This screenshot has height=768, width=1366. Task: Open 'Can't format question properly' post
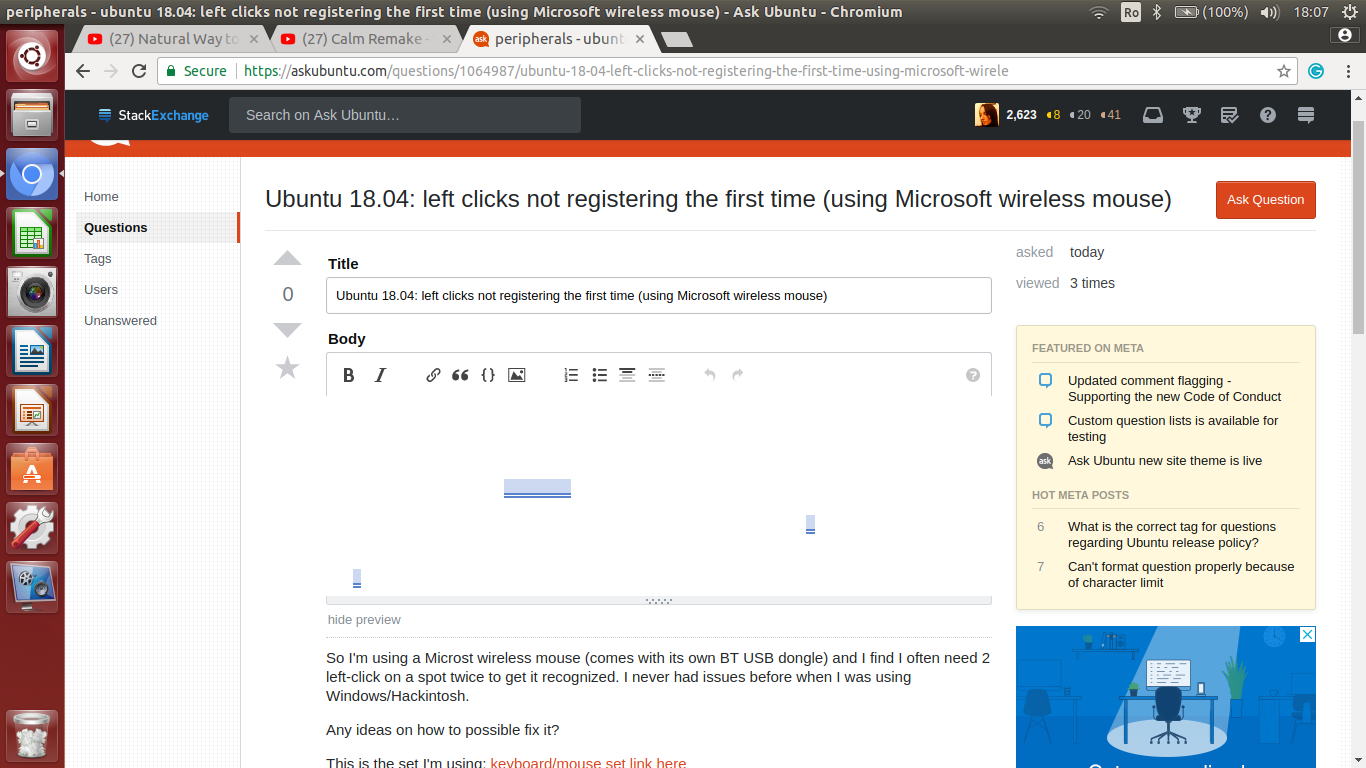[x=1181, y=574]
